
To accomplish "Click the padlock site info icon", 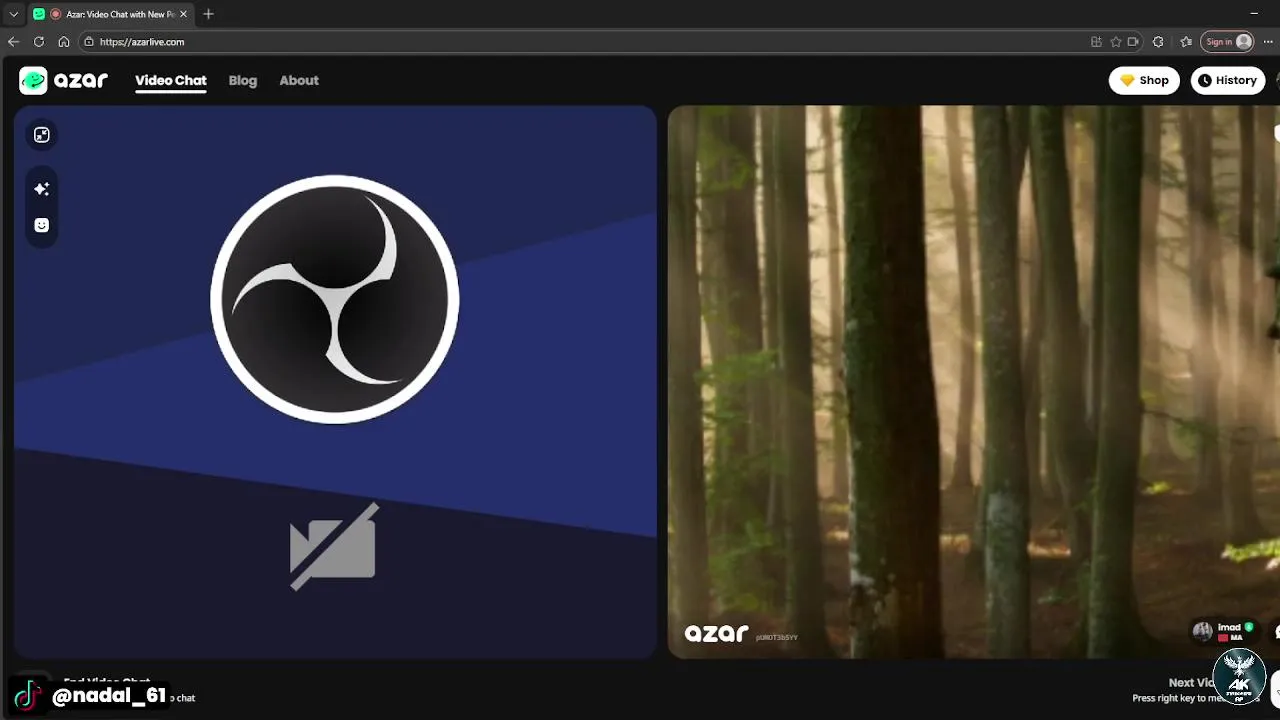I will coord(89,42).
